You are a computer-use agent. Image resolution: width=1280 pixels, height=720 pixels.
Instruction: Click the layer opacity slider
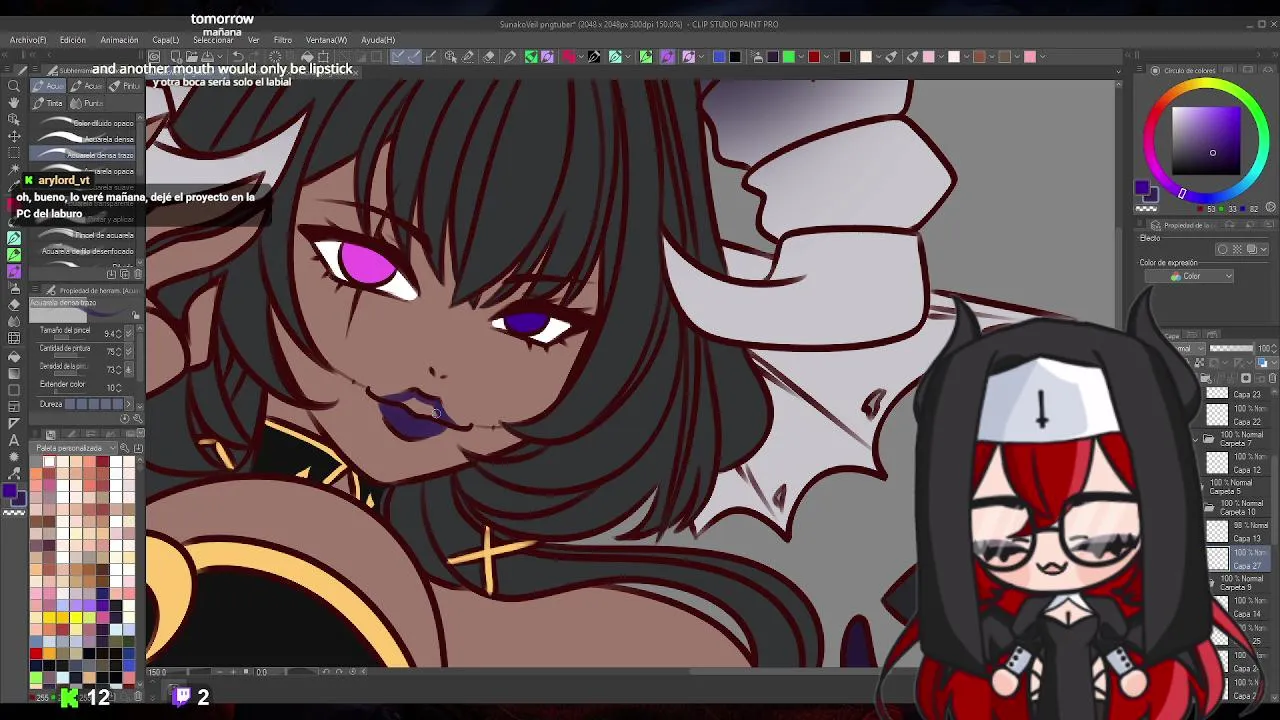(x=1232, y=349)
